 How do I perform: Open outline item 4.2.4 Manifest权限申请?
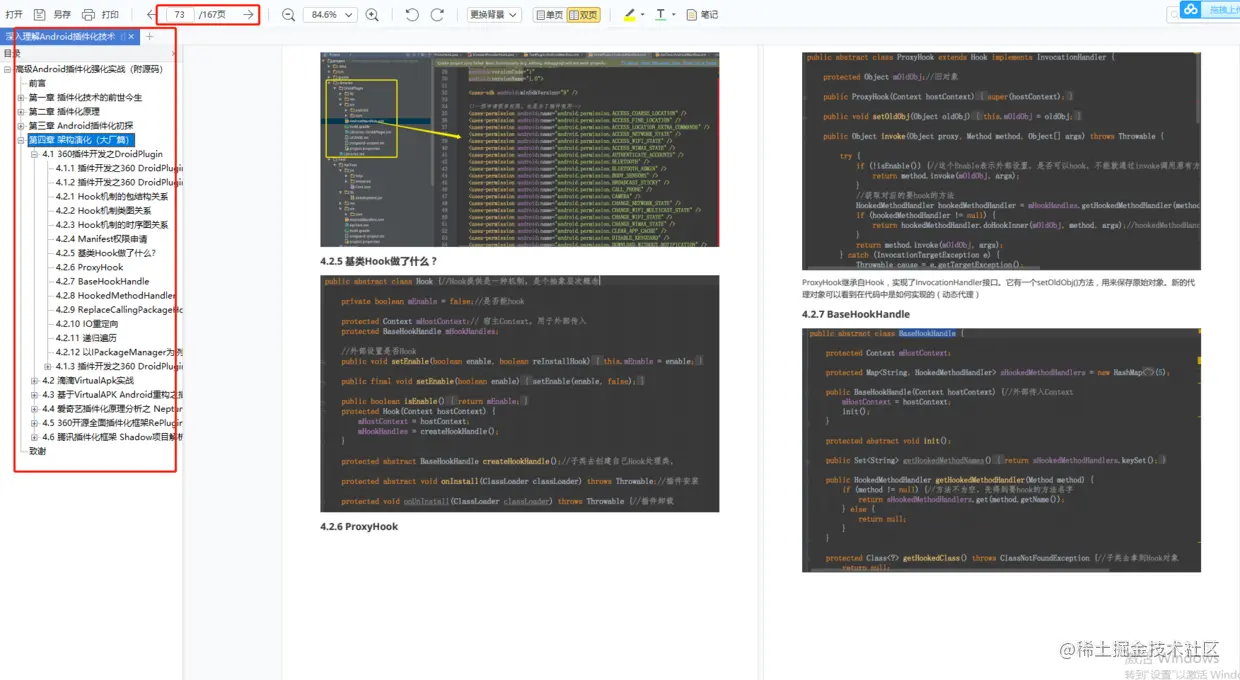(101, 239)
